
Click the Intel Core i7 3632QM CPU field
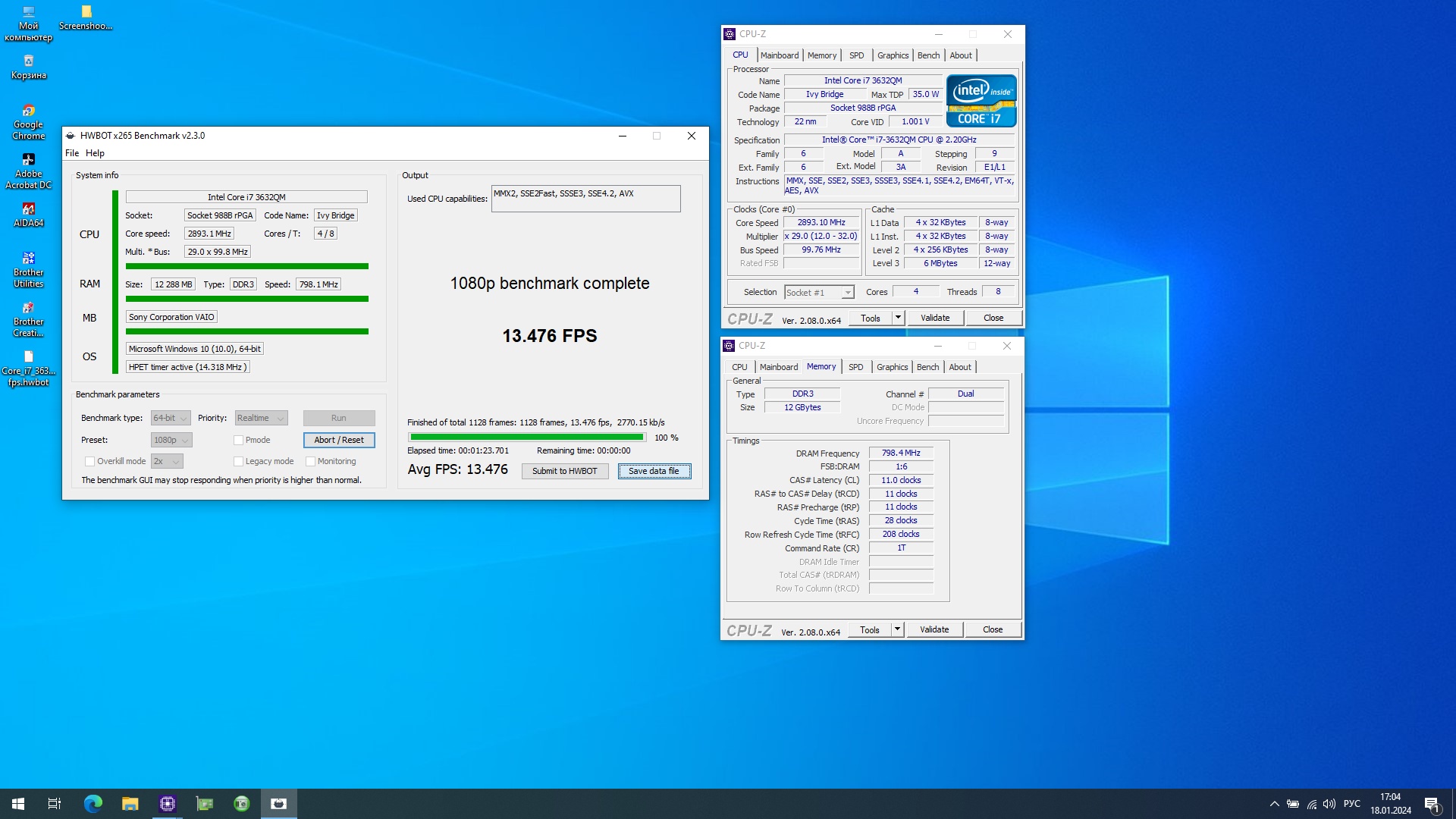point(246,197)
